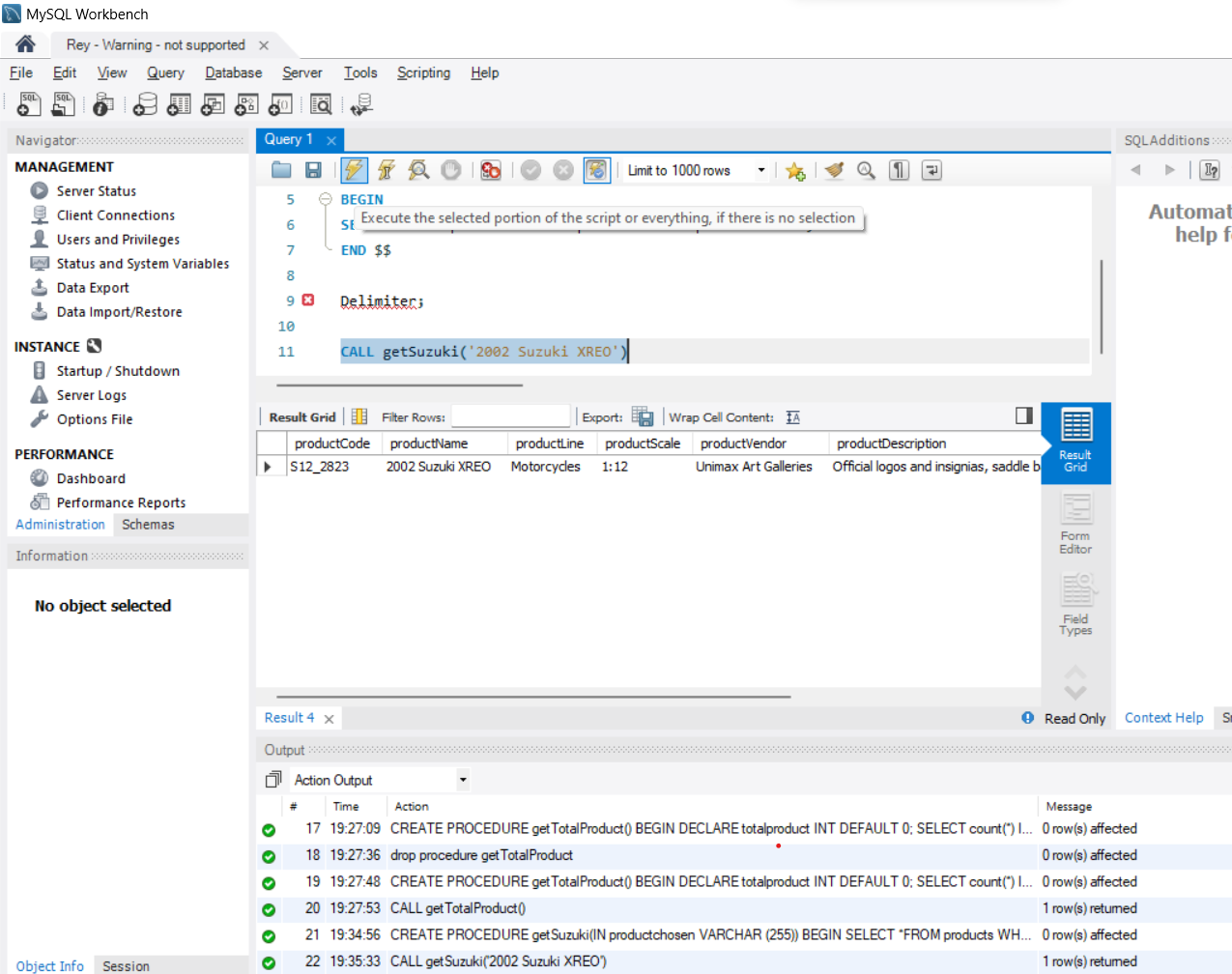Open the schema inspector toolbar icon
This screenshot has height=974, width=1232.
point(103,104)
